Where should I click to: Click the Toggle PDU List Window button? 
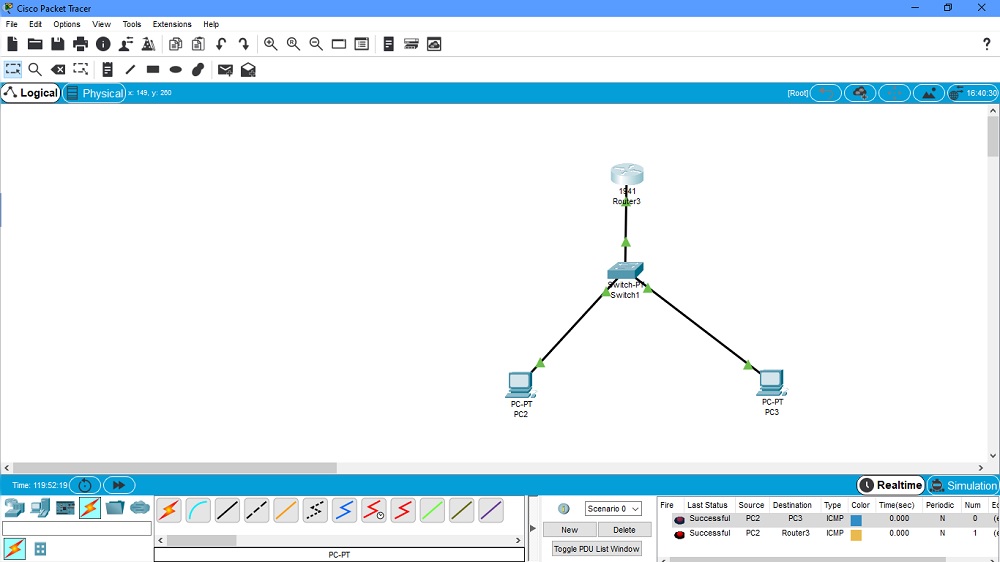click(x=597, y=549)
